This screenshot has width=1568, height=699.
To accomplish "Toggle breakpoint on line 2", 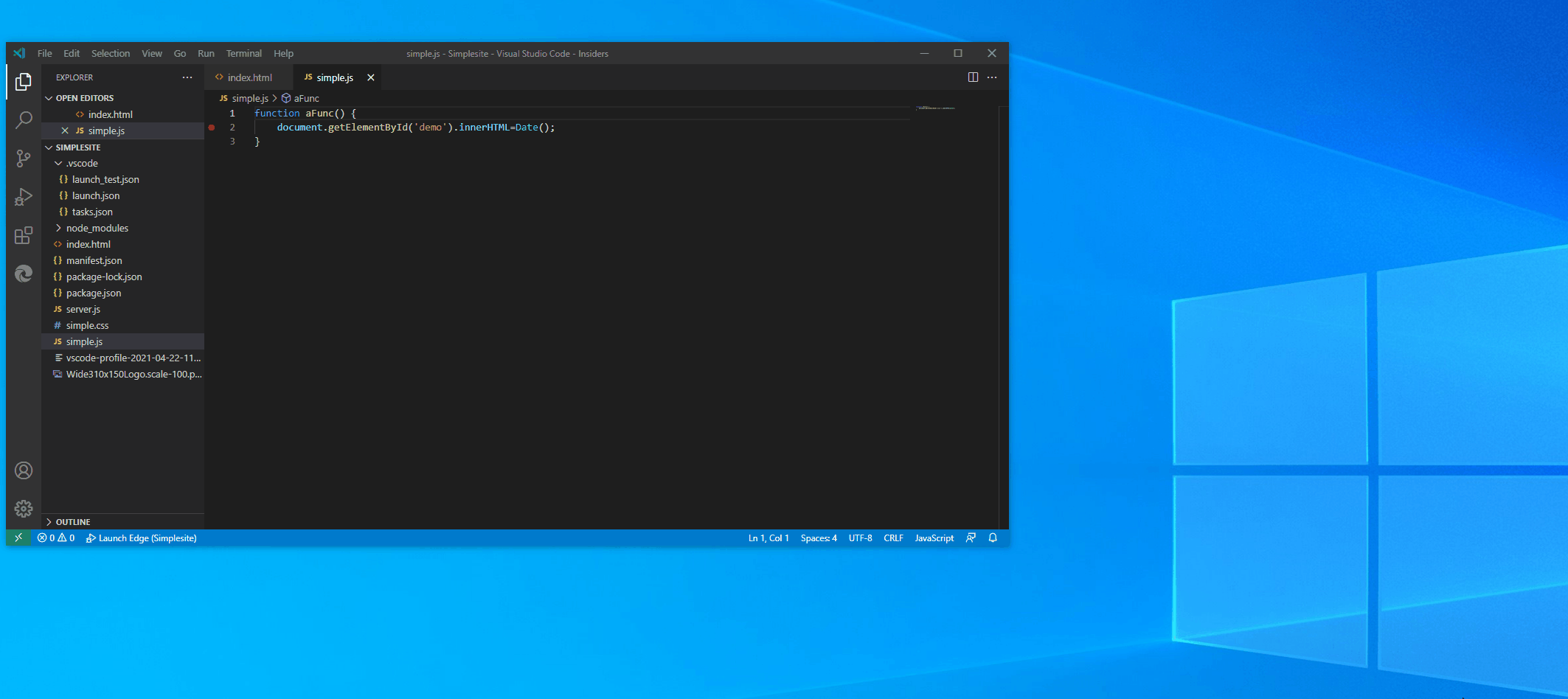I will point(212,128).
